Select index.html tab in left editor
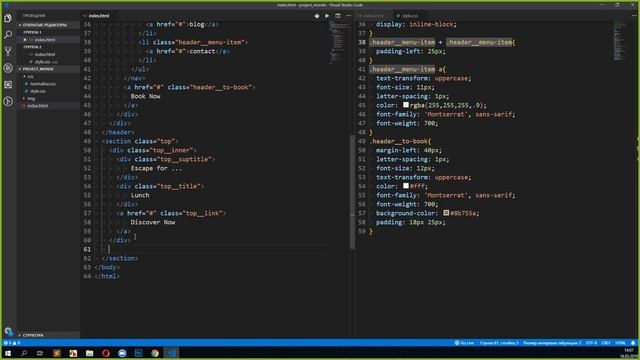 [x=98, y=16]
